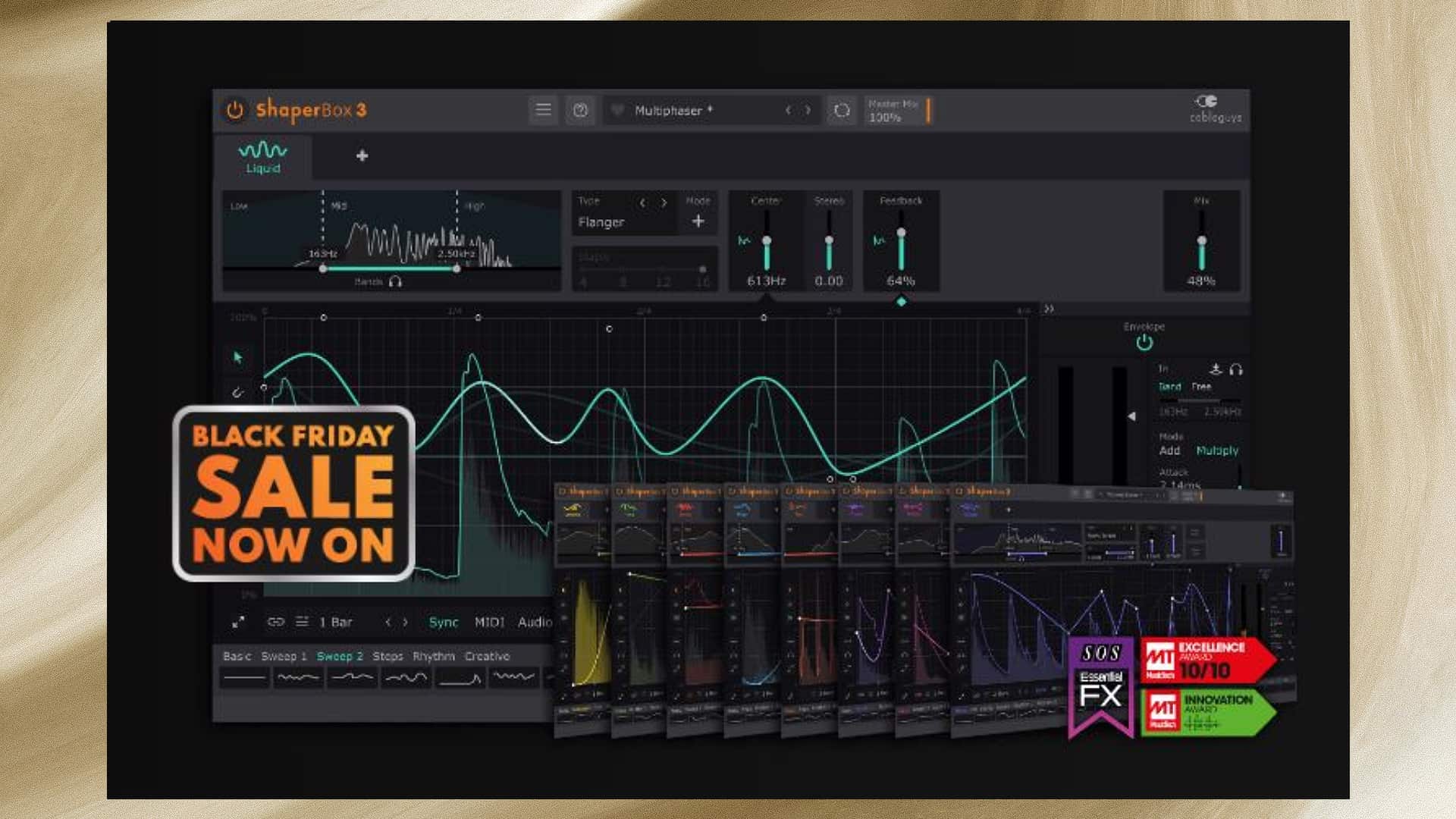The width and height of the screenshot is (1456, 819).
Task: Select previous effect Type arrow
Action: click(642, 202)
